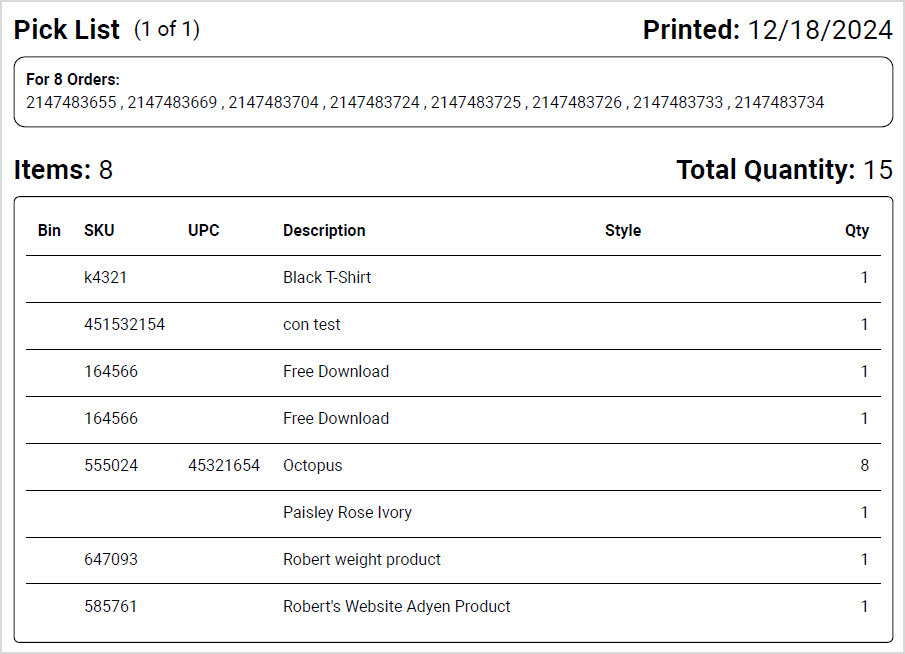Click the SKU column header
Image resolution: width=905 pixels, height=654 pixels.
(x=99, y=230)
